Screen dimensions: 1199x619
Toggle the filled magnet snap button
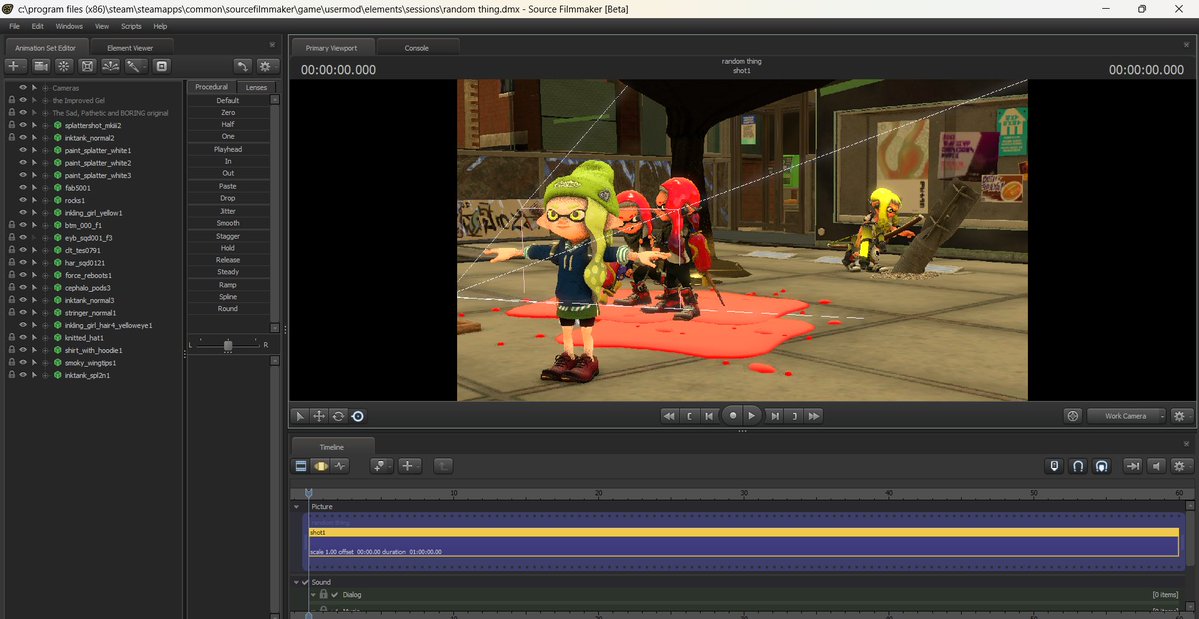coord(1101,465)
